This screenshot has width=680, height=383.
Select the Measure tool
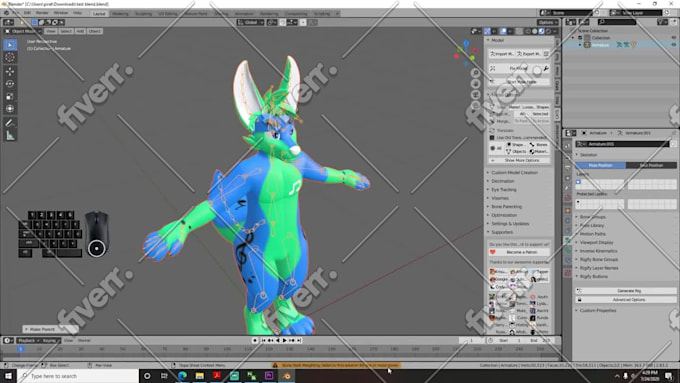click(10, 136)
